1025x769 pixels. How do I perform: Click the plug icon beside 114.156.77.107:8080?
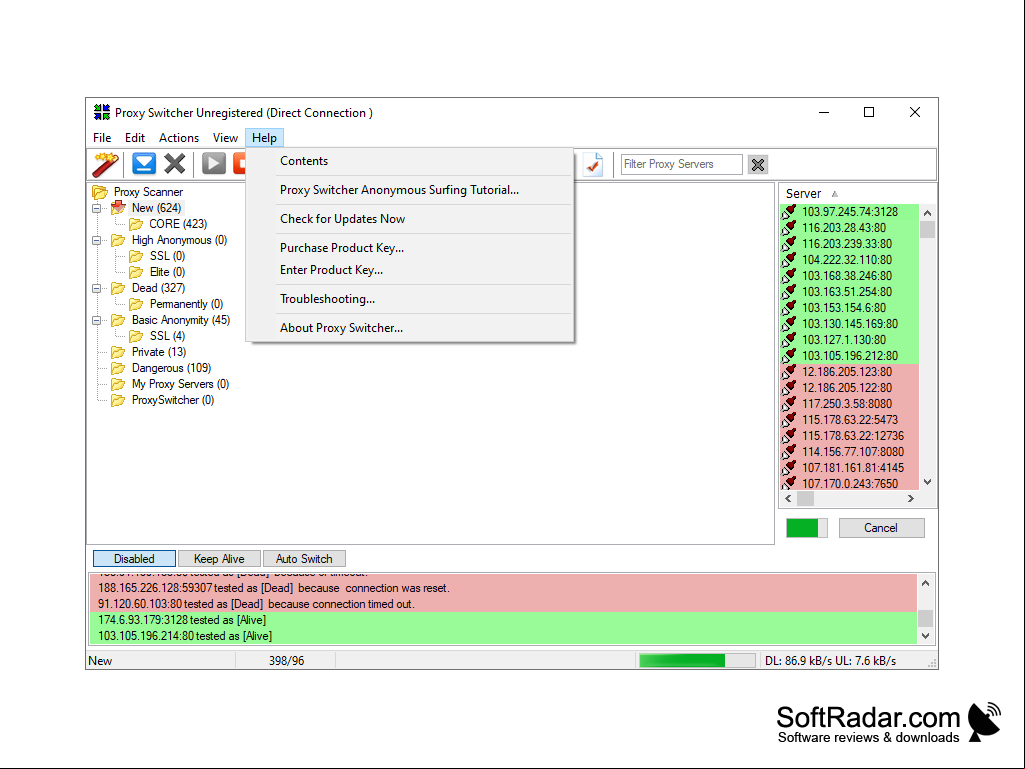(789, 452)
